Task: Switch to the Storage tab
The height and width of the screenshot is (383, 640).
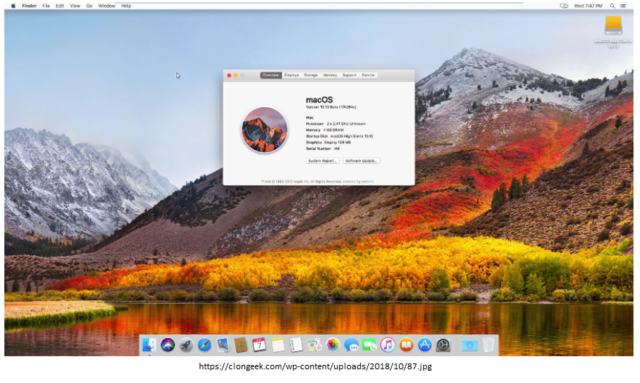Action: (x=311, y=75)
